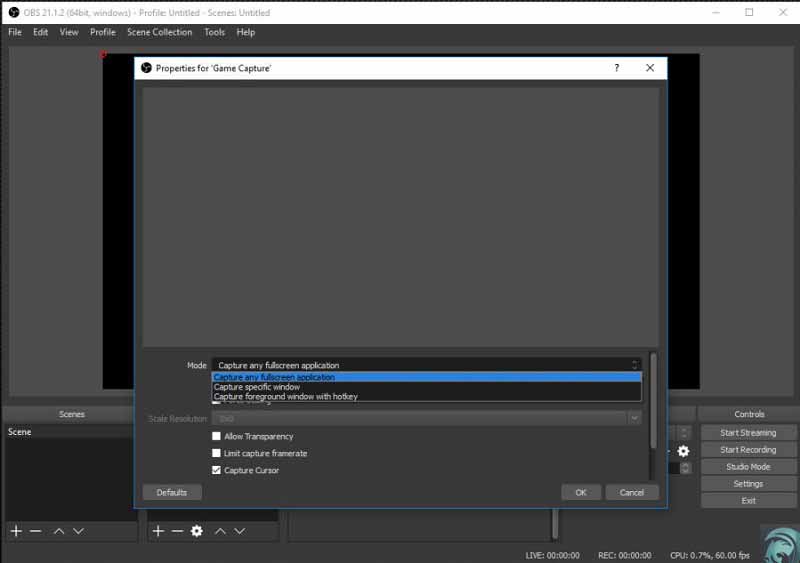
Task: Confirm properties with the OK button
Action: click(581, 493)
